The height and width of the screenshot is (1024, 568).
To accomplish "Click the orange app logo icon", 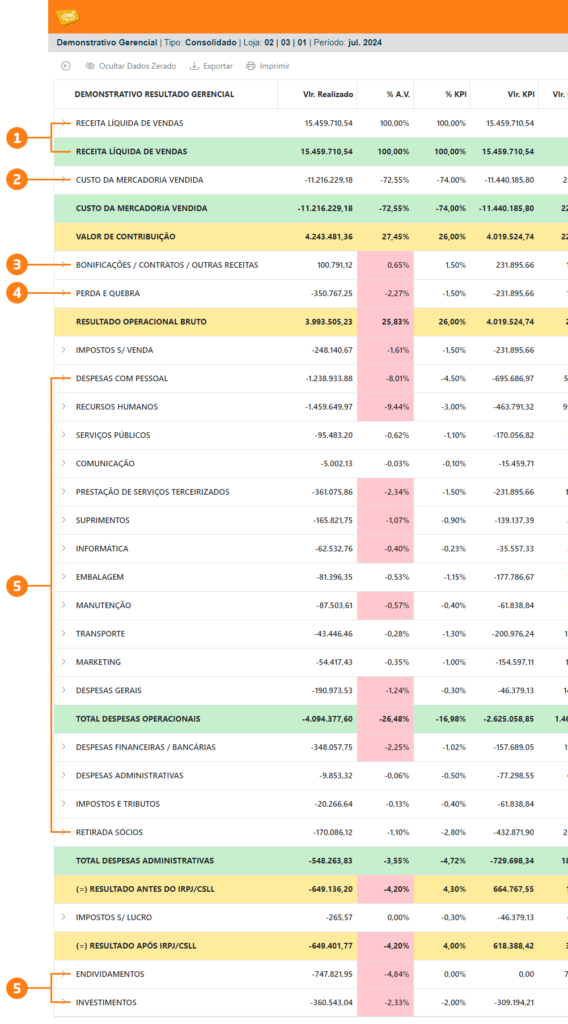I will 67,16.
